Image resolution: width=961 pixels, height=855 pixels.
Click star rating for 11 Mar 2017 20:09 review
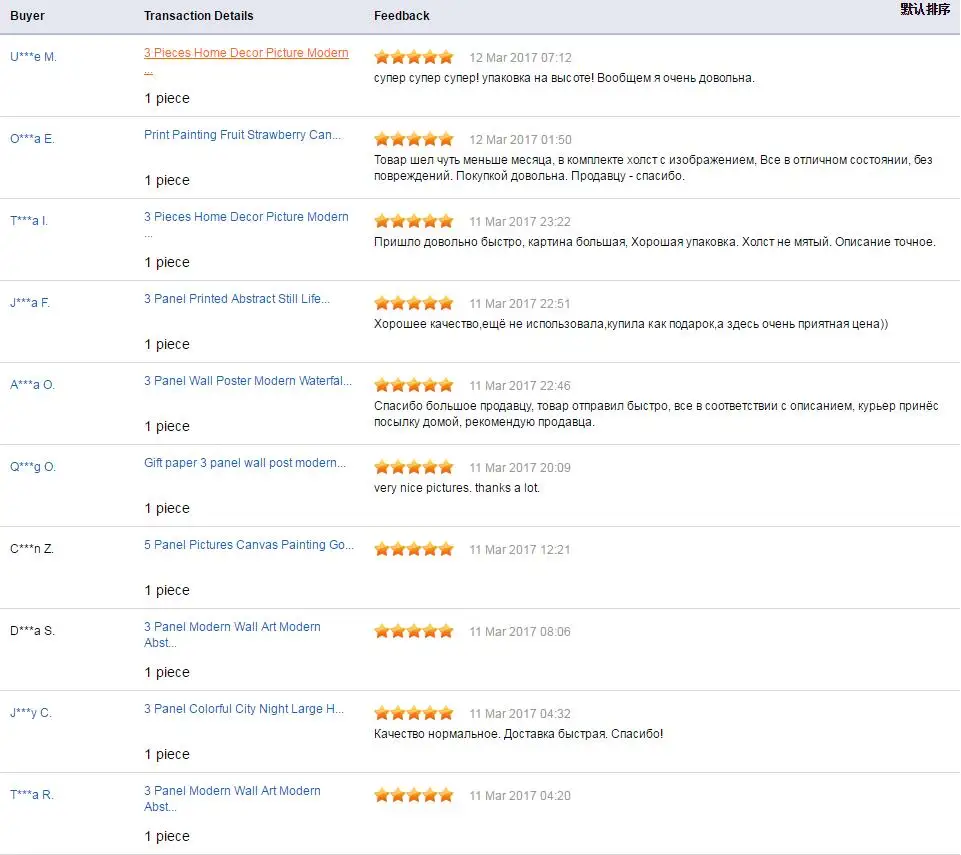(414, 467)
